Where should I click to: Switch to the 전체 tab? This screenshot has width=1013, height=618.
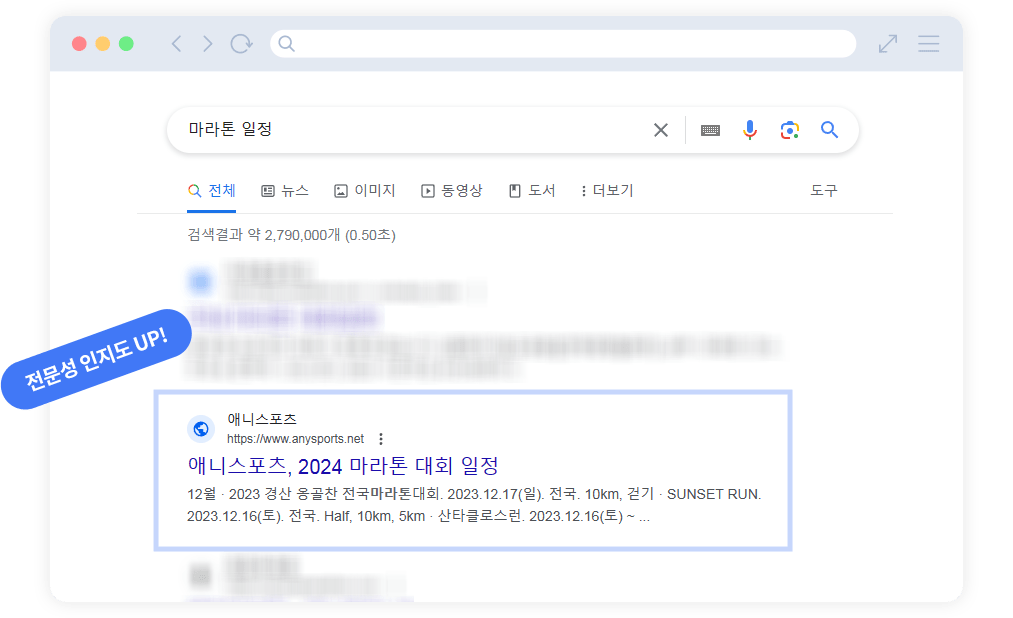[x=210, y=190]
